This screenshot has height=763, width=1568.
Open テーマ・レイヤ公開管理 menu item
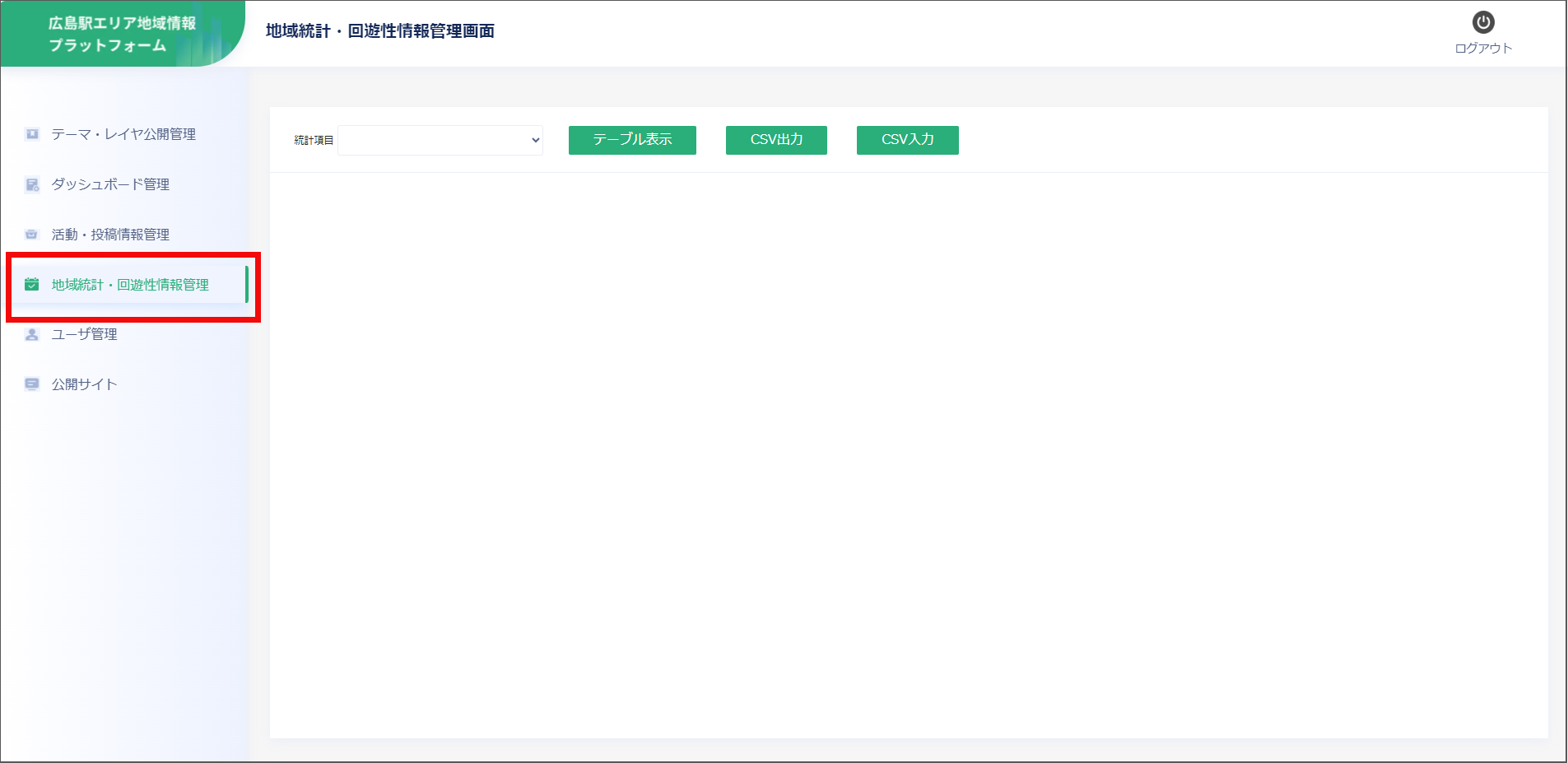click(123, 134)
